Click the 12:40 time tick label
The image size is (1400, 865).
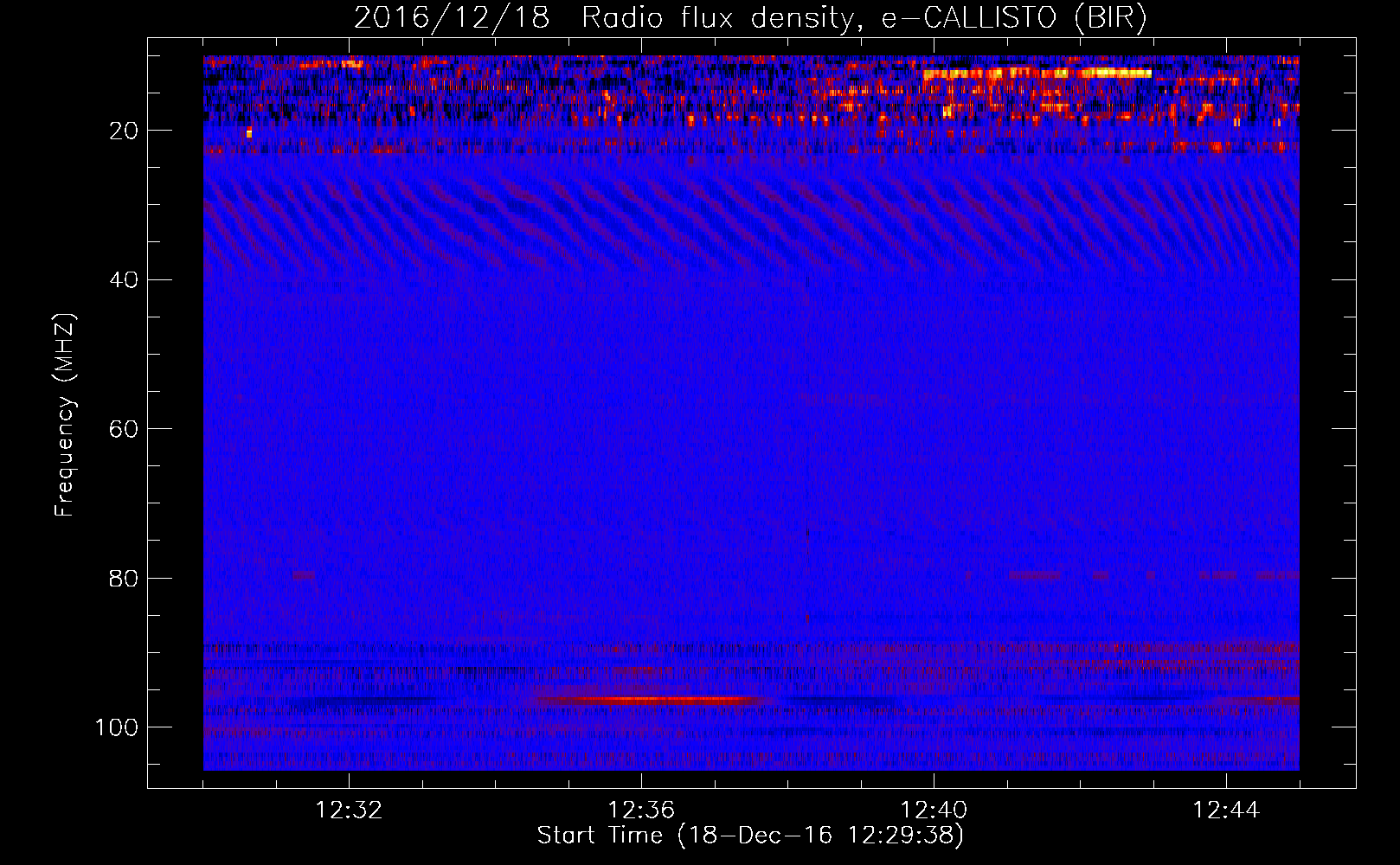point(934,811)
